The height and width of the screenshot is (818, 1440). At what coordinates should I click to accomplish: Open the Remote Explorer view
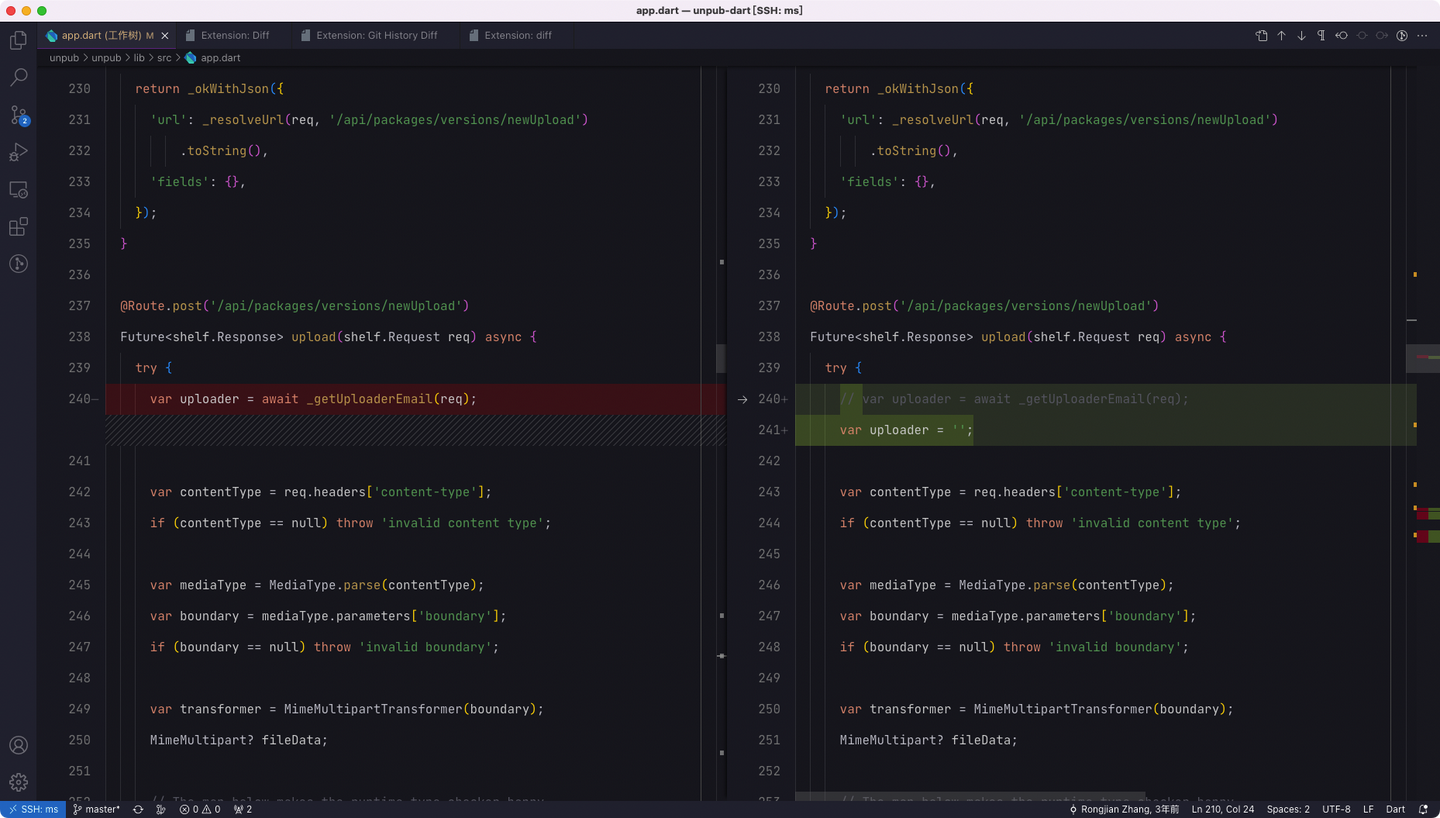18,189
